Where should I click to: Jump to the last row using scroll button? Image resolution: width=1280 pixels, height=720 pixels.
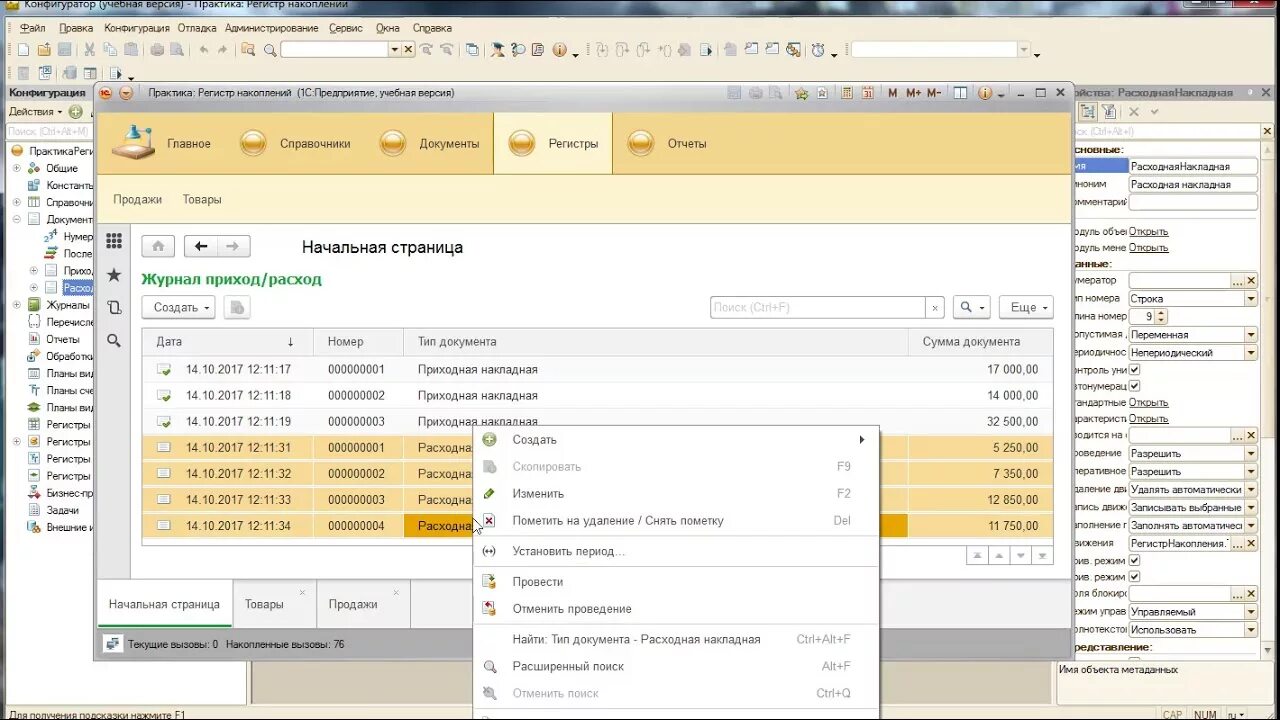pyautogui.click(x=1043, y=555)
